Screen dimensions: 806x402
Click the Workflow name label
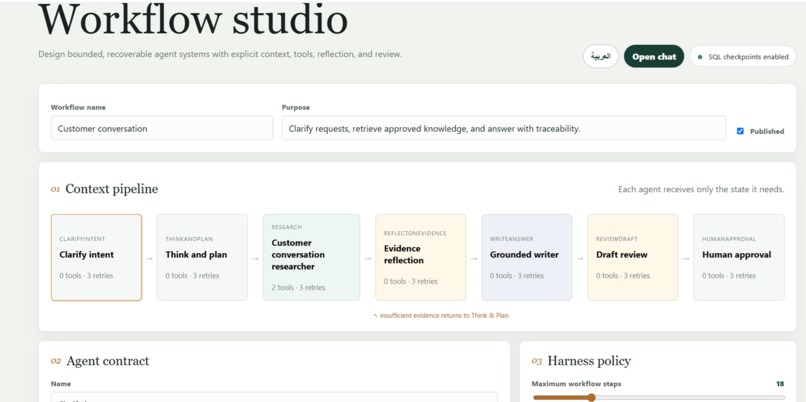(78, 107)
